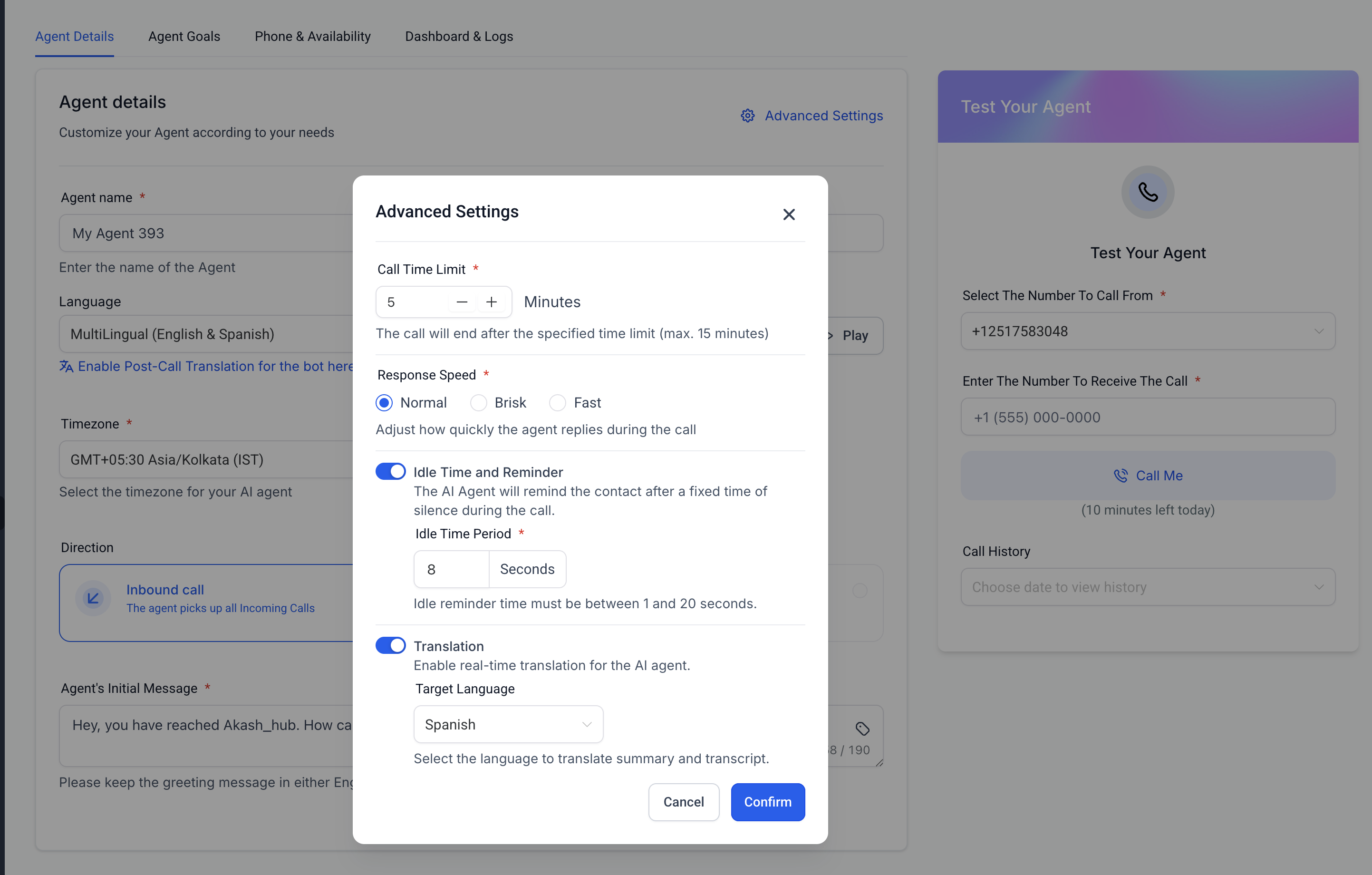Click the Idle Time Period seconds field
Image resolution: width=1372 pixels, height=875 pixels.
(x=451, y=569)
